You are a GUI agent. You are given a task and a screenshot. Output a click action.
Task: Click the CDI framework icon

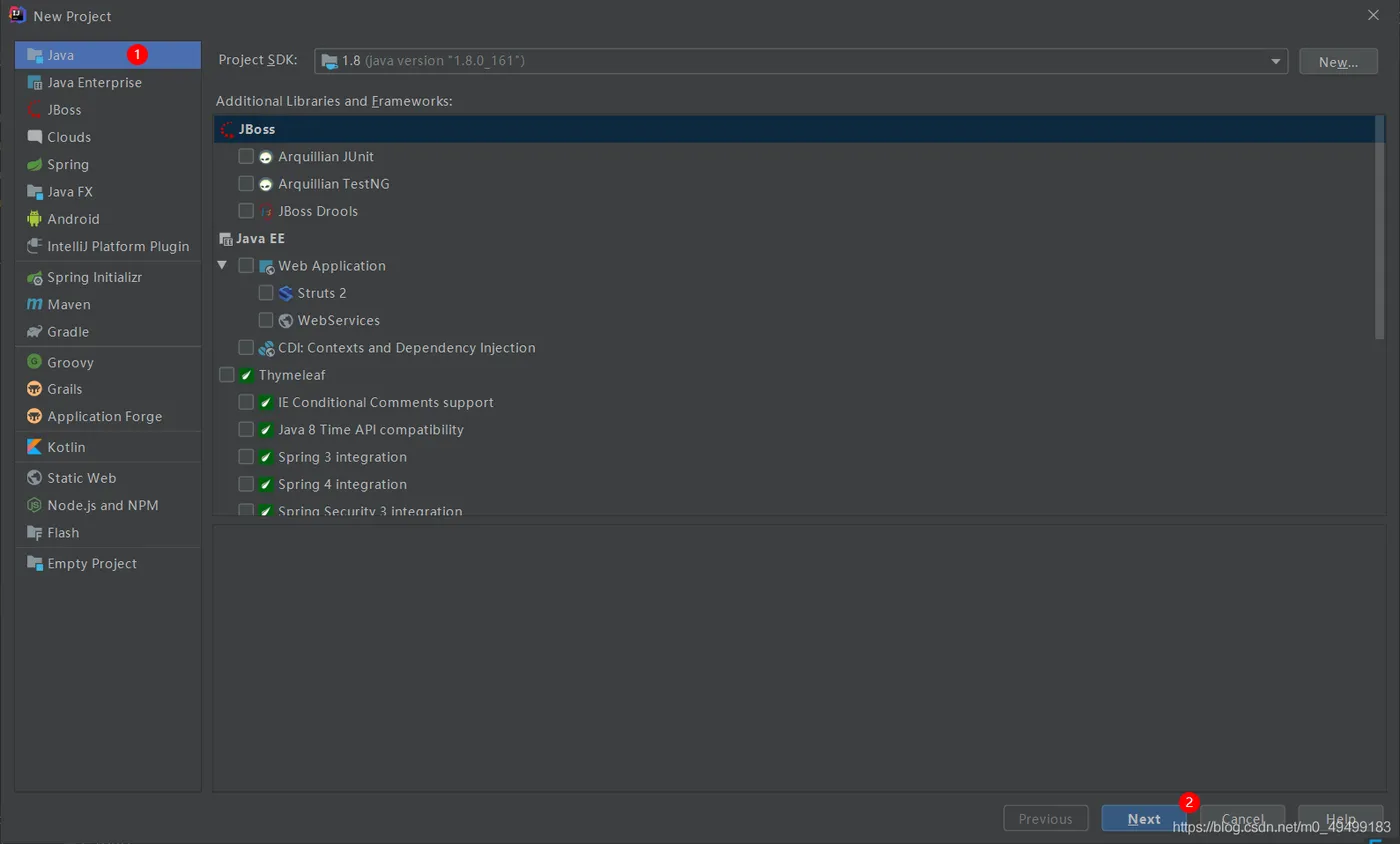pos(266,348)
